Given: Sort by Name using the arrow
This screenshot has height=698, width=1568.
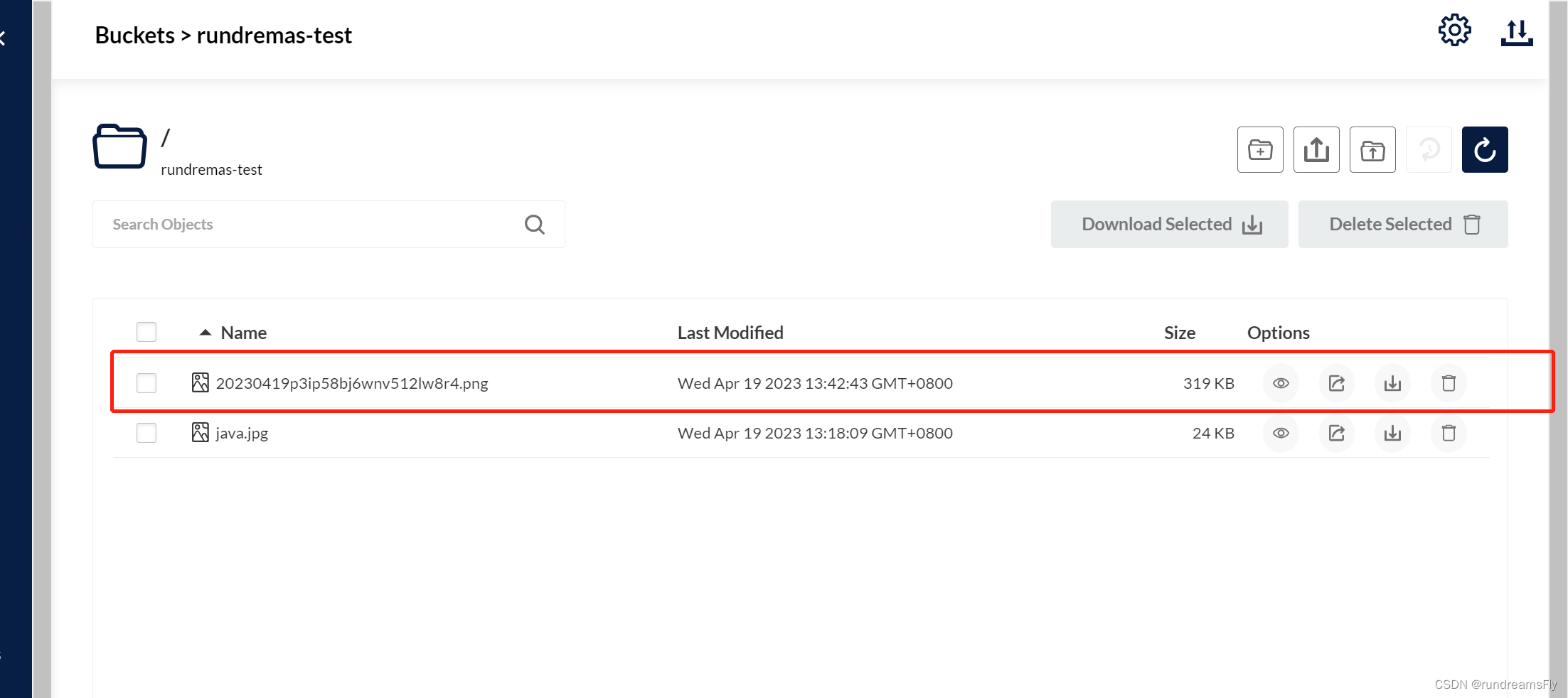Looking at the screenshot, I should [x=206, y=333].
